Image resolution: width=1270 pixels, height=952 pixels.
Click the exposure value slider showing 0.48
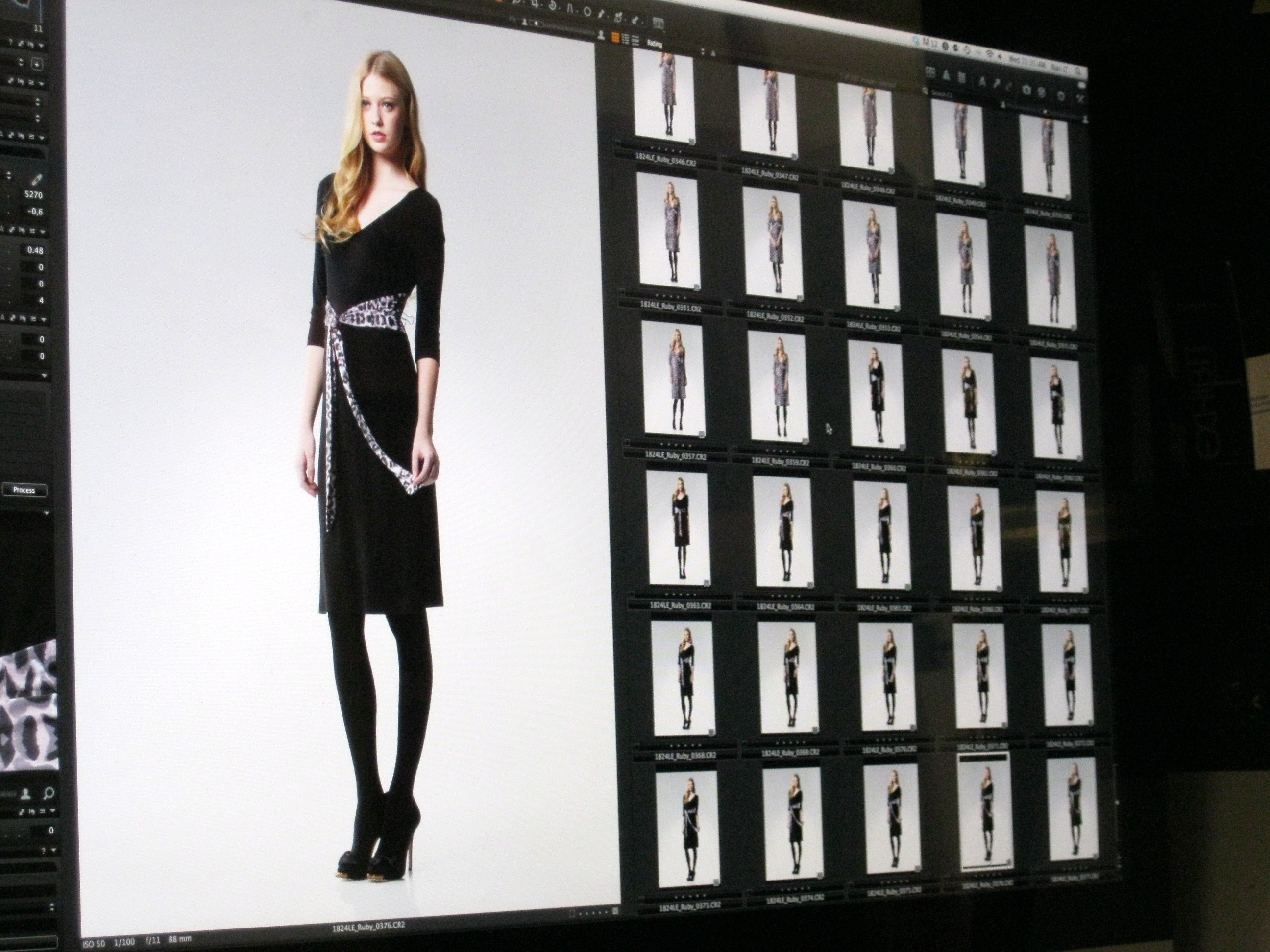(34, 250)
